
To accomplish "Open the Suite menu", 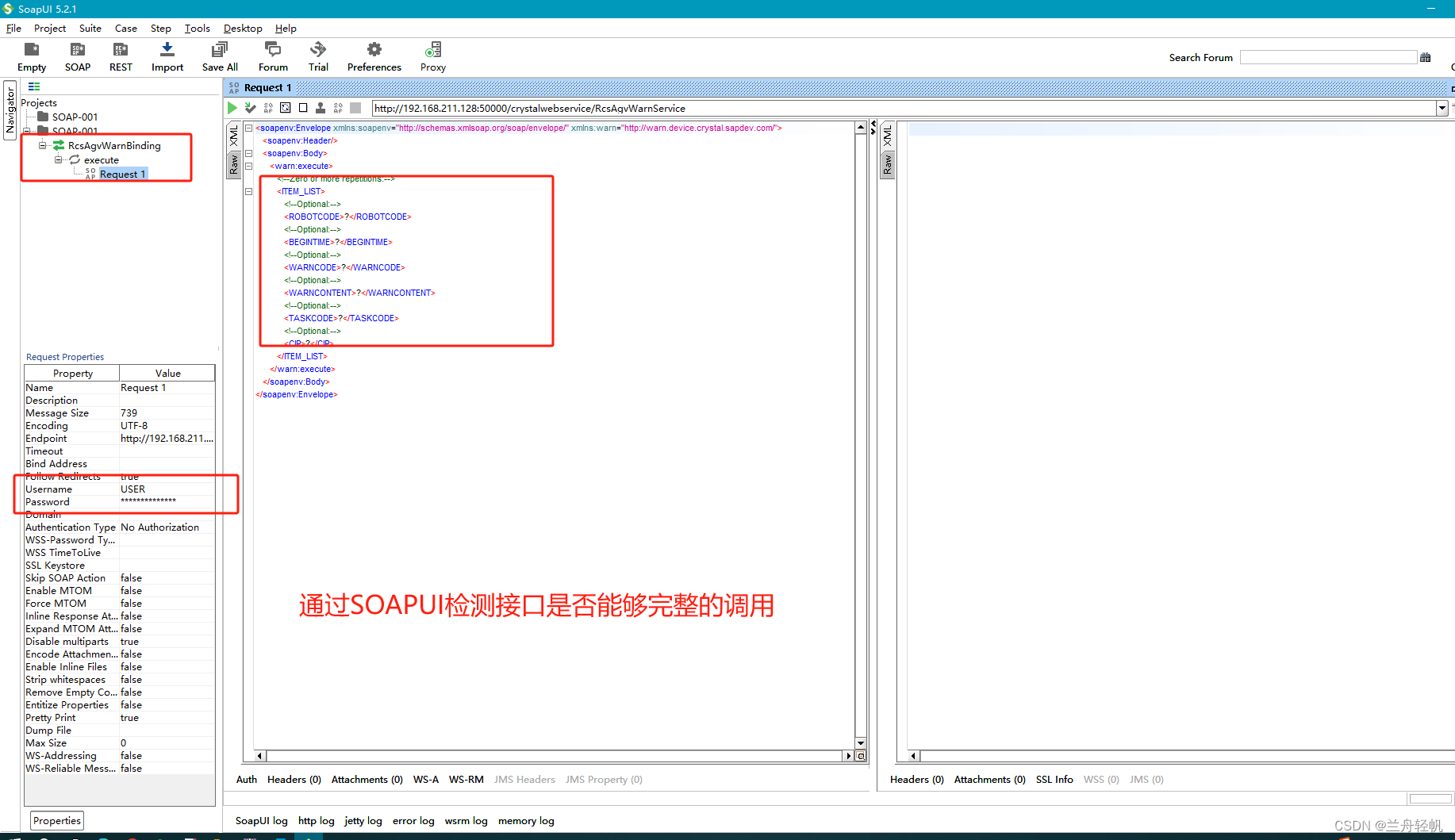I will pyautogui.click(x=90, y=28).
